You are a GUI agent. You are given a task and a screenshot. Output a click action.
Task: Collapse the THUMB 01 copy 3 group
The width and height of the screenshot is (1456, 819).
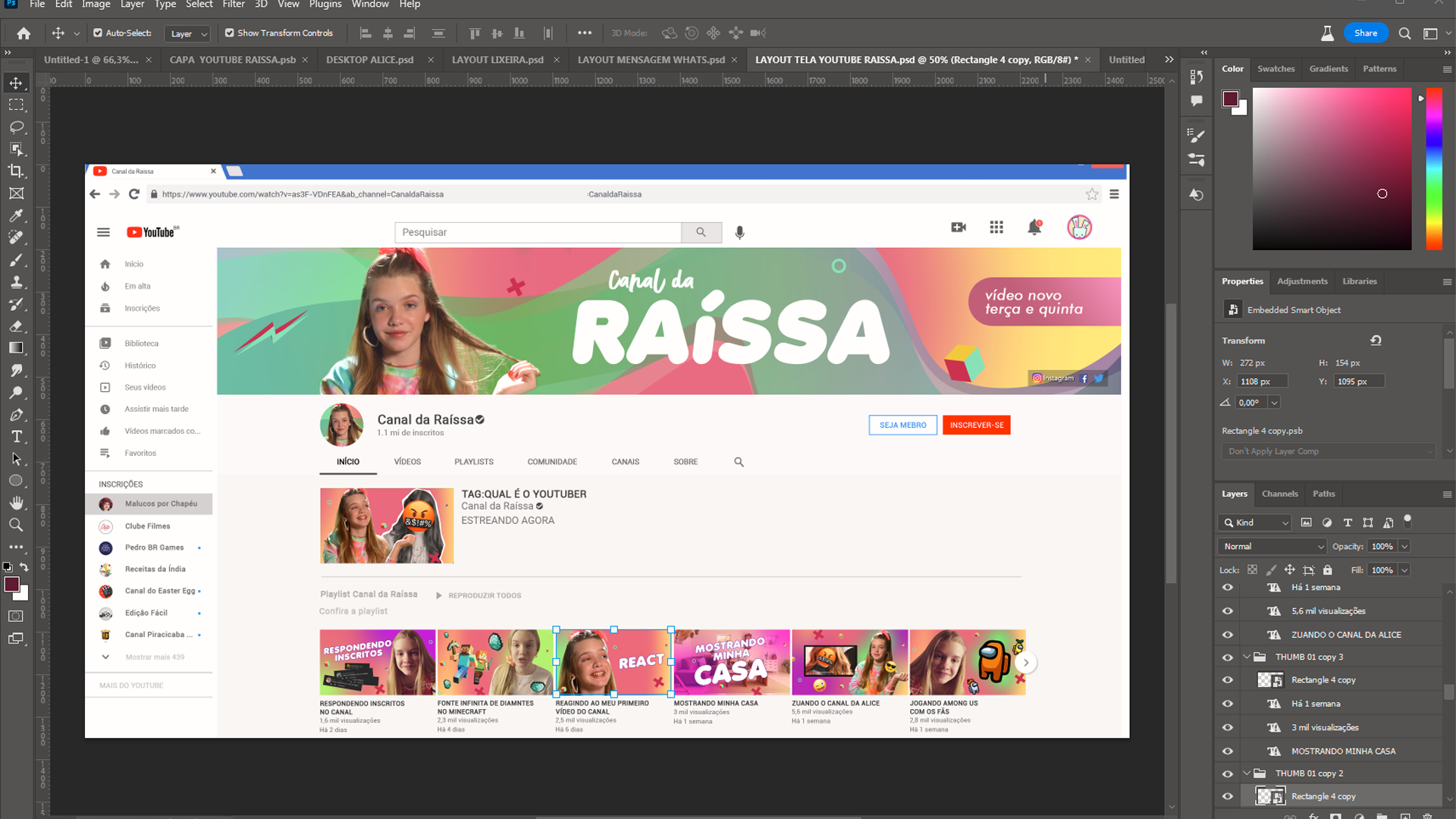click(x=1247, y=657)
